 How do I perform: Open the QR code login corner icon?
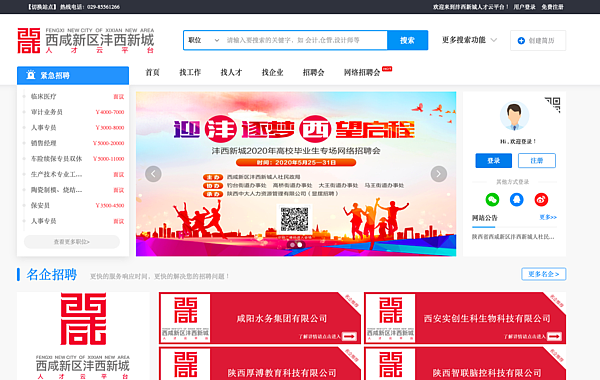point(553,104)
